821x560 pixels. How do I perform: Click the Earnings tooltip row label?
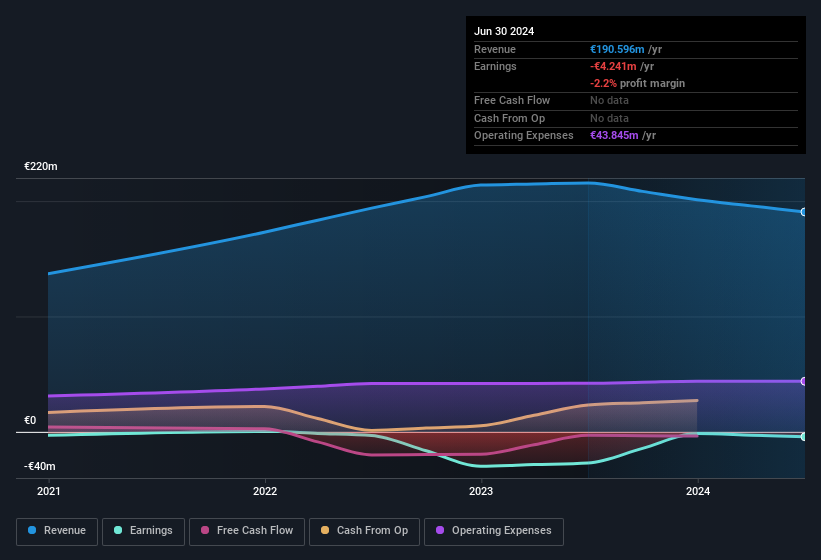pos(495,66)
